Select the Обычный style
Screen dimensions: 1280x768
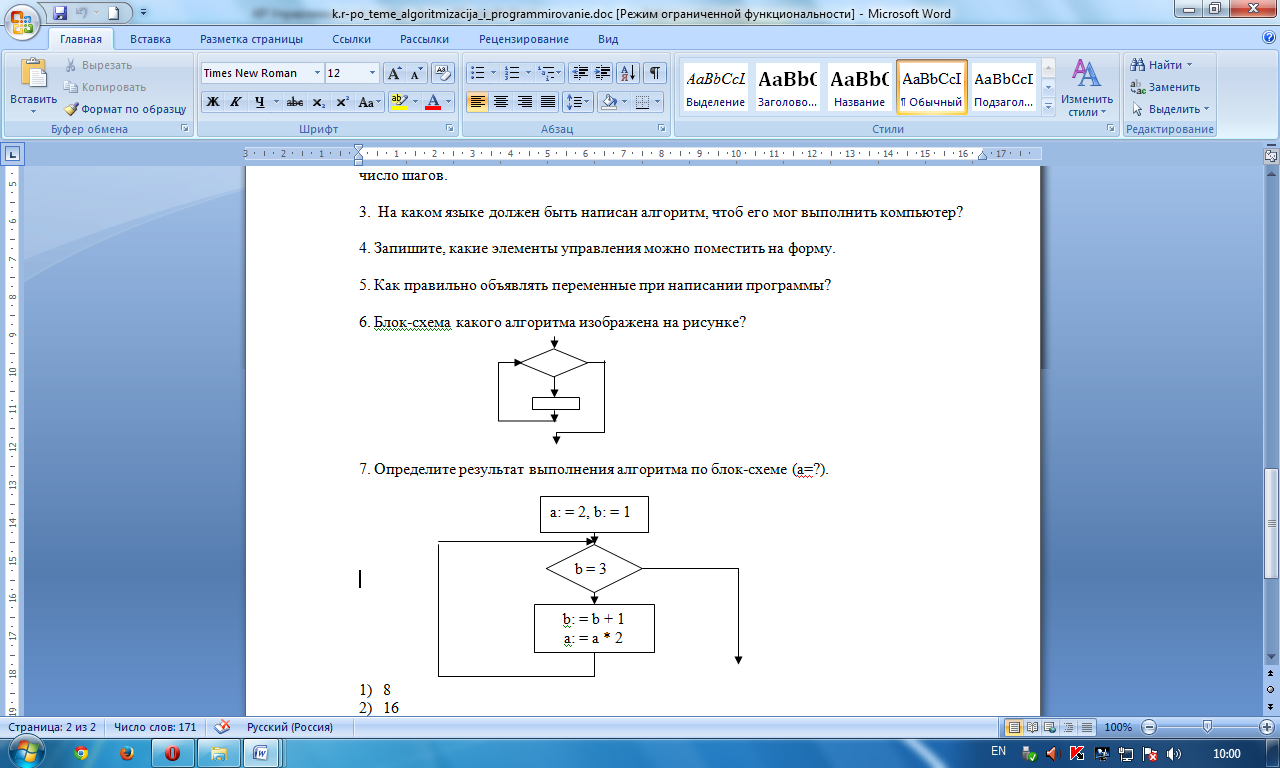pyautogui.click(x=932, y=88)
